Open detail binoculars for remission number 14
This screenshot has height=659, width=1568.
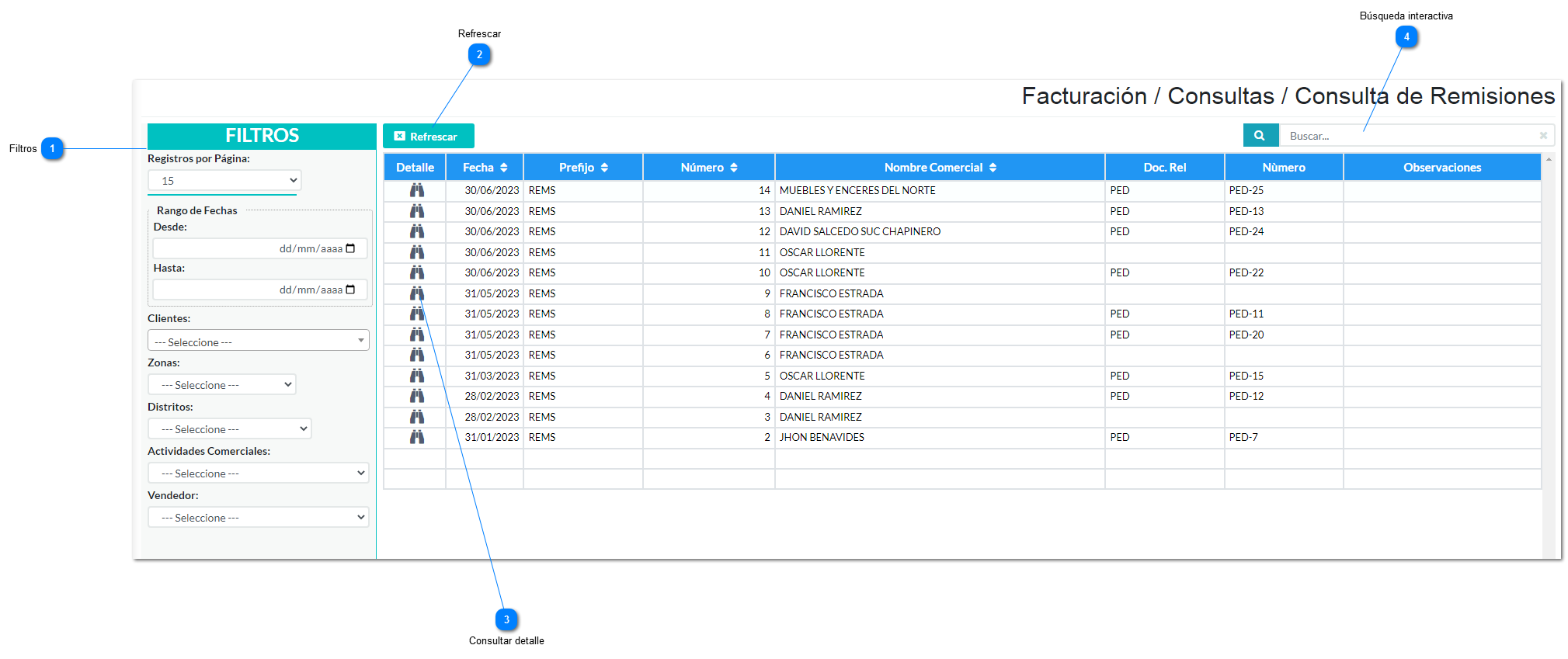tap(417, 190)
